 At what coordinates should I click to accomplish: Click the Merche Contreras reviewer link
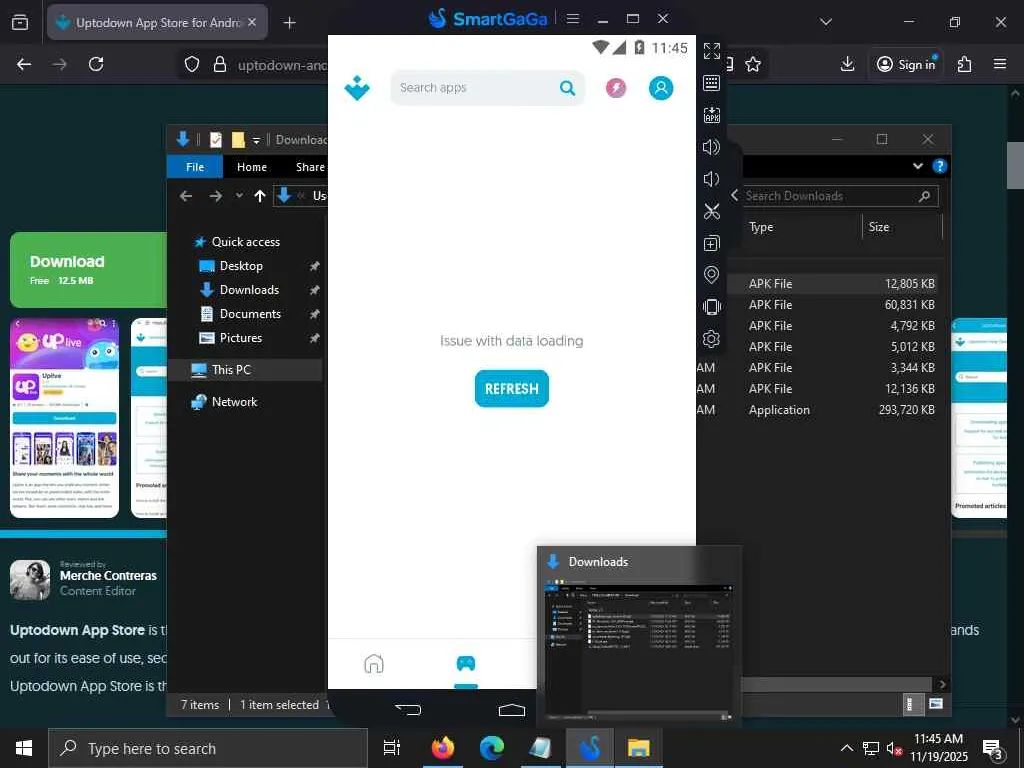coord(108,575)
